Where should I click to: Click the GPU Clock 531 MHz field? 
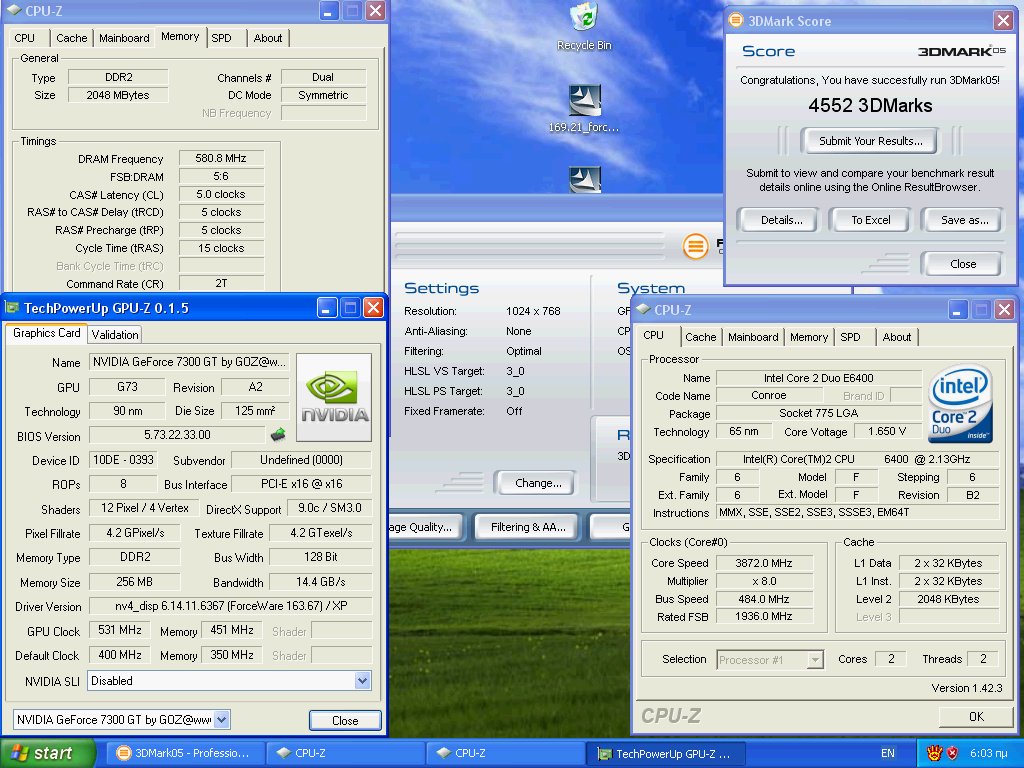(120, 630)
